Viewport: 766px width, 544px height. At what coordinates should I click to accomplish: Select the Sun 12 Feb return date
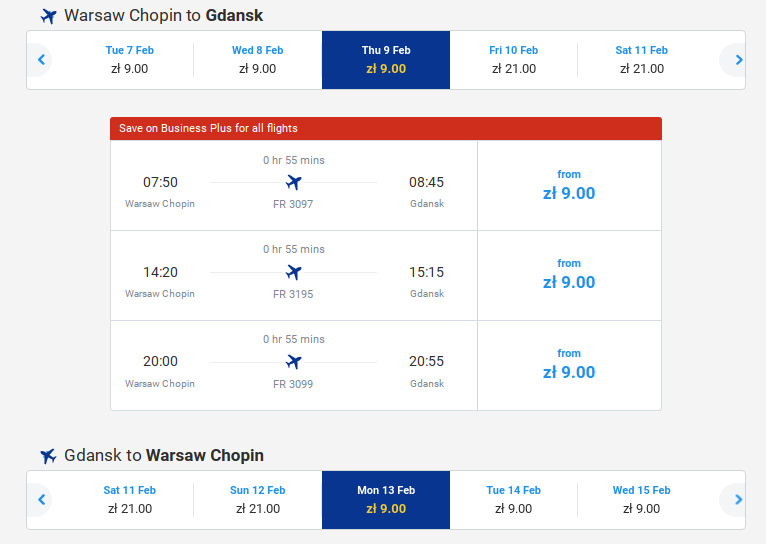tap(257, 500)
